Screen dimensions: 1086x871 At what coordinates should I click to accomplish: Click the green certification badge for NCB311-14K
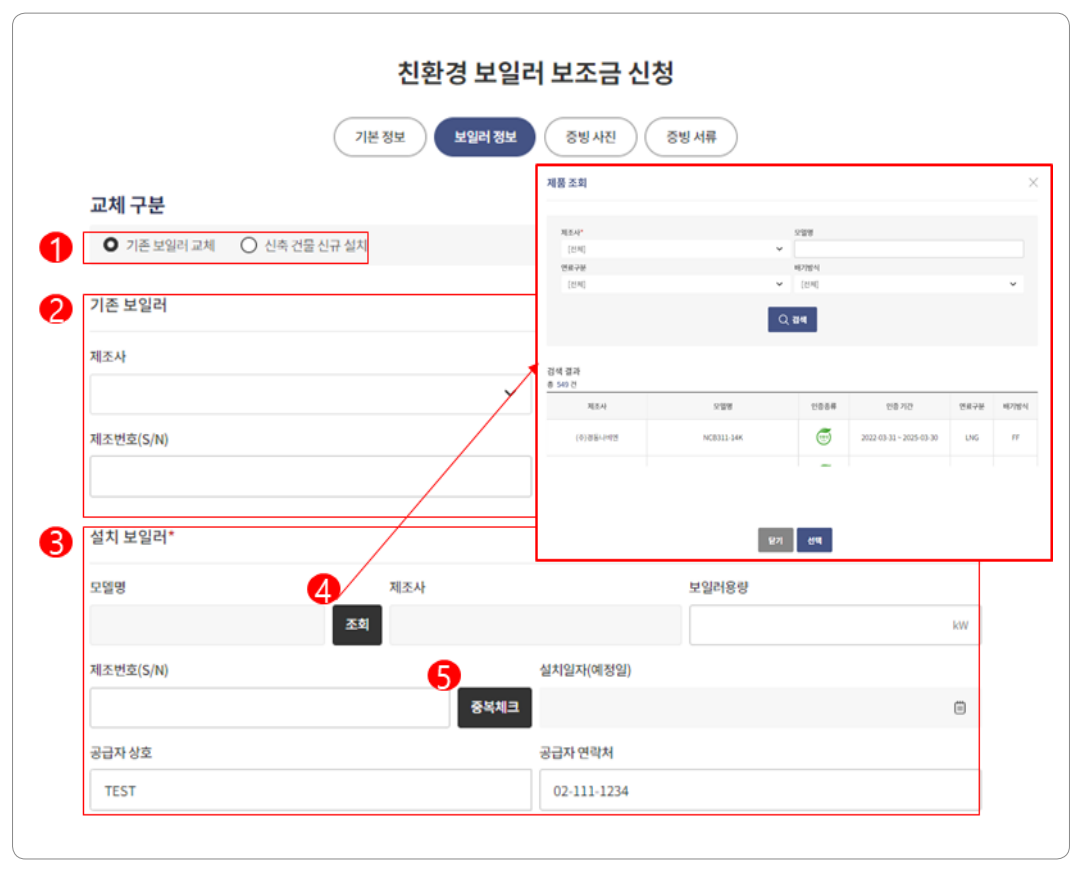click(x=824, y=437)
